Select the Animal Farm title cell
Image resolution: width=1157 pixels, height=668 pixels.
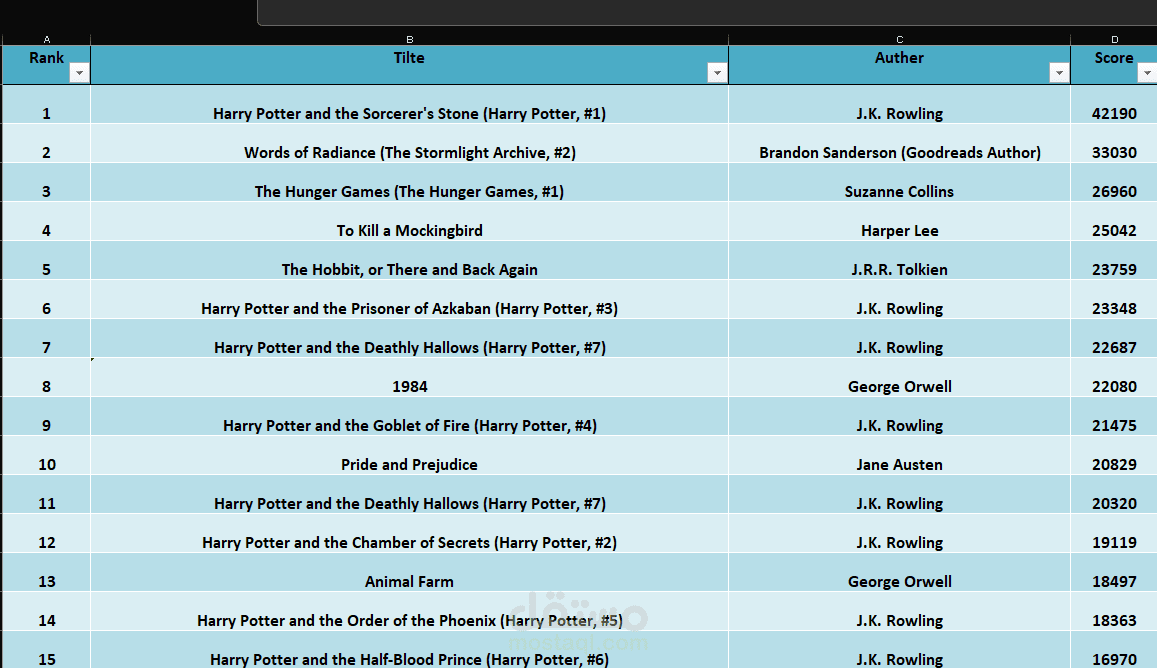tap(410, 574)
